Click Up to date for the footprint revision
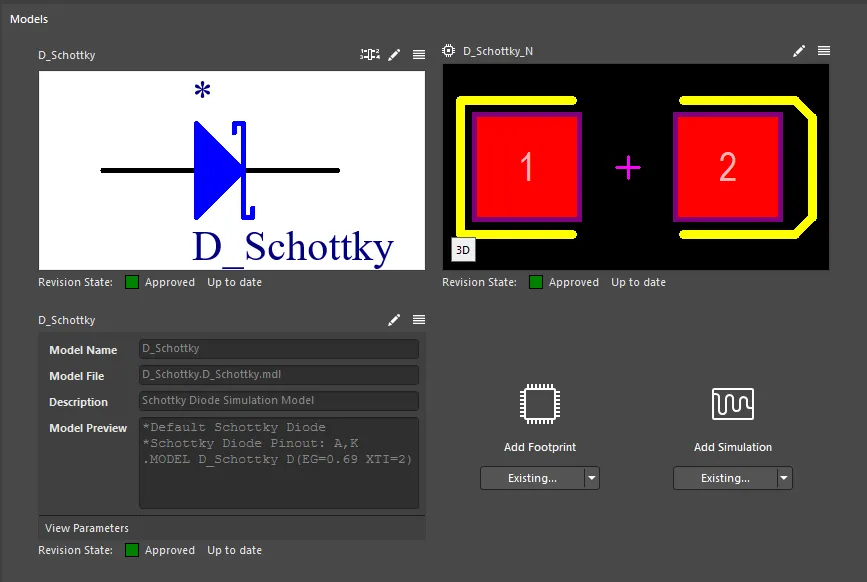 [x=638, y=282]
